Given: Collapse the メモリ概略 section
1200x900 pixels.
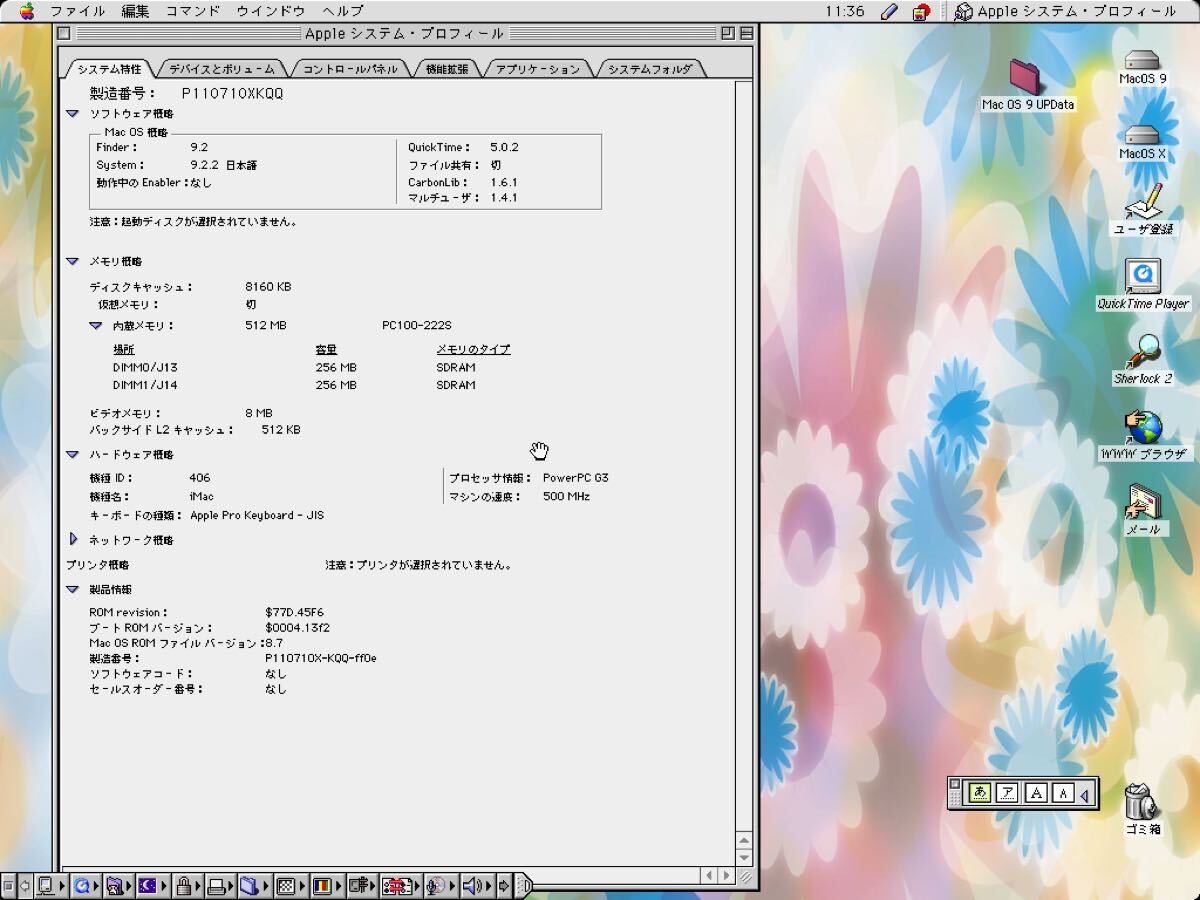Looking at the screenshot, I should point(72,261).
